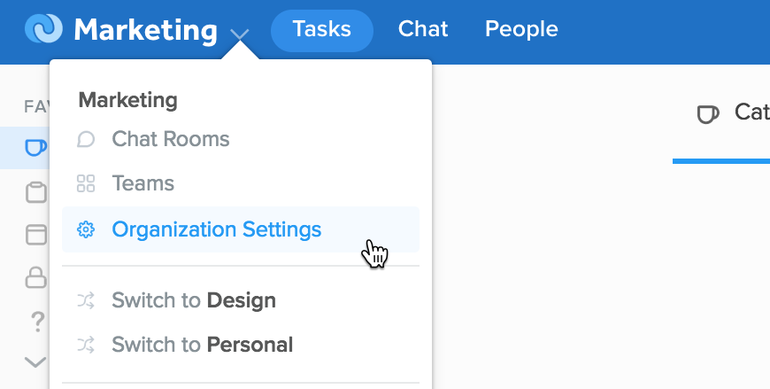Select the blue cup icon in sidebar
This screenshot has height=389, width=770.
[36, 147]
